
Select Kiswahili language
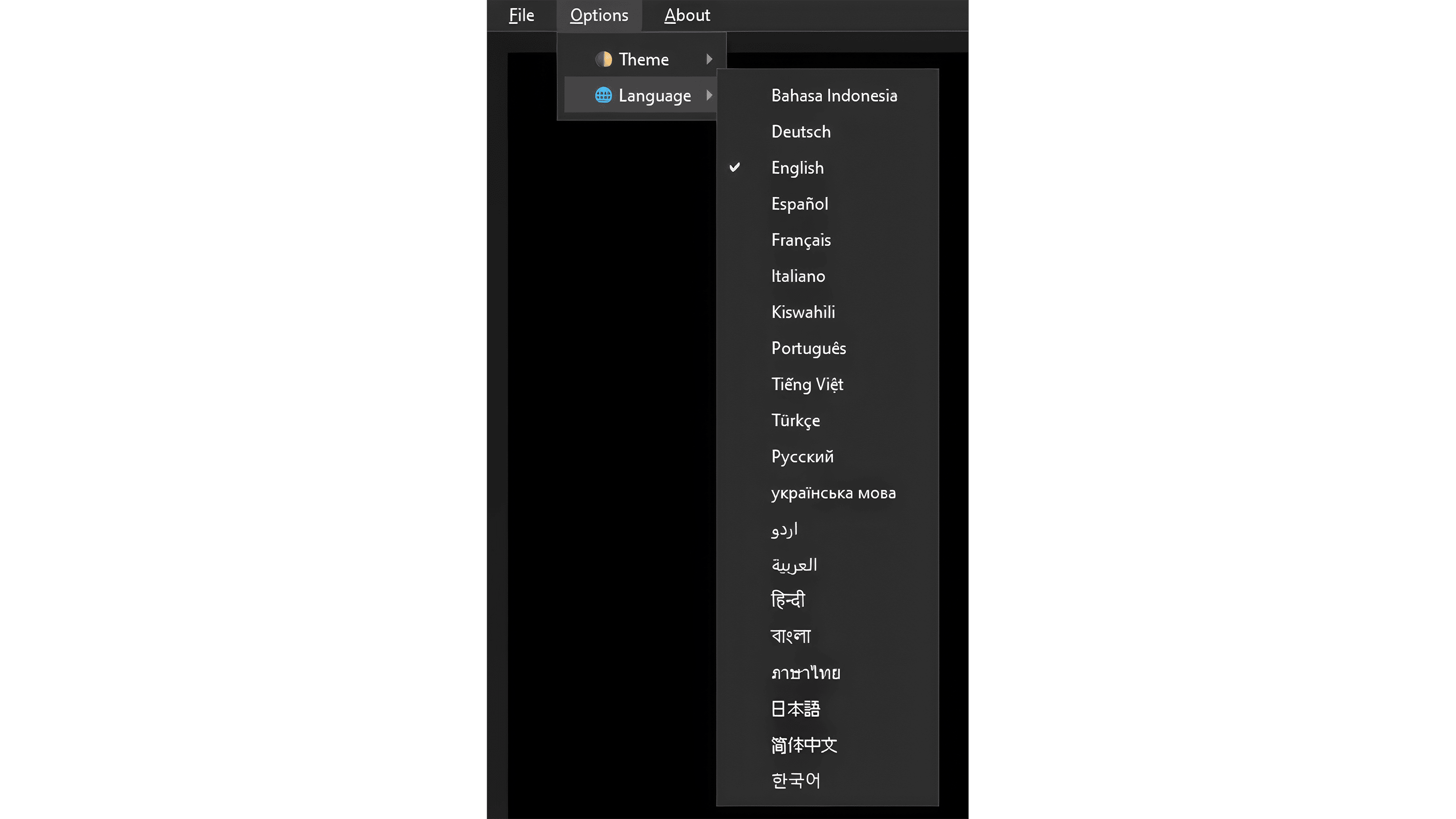pyautogui.click(x=803, y=312)
